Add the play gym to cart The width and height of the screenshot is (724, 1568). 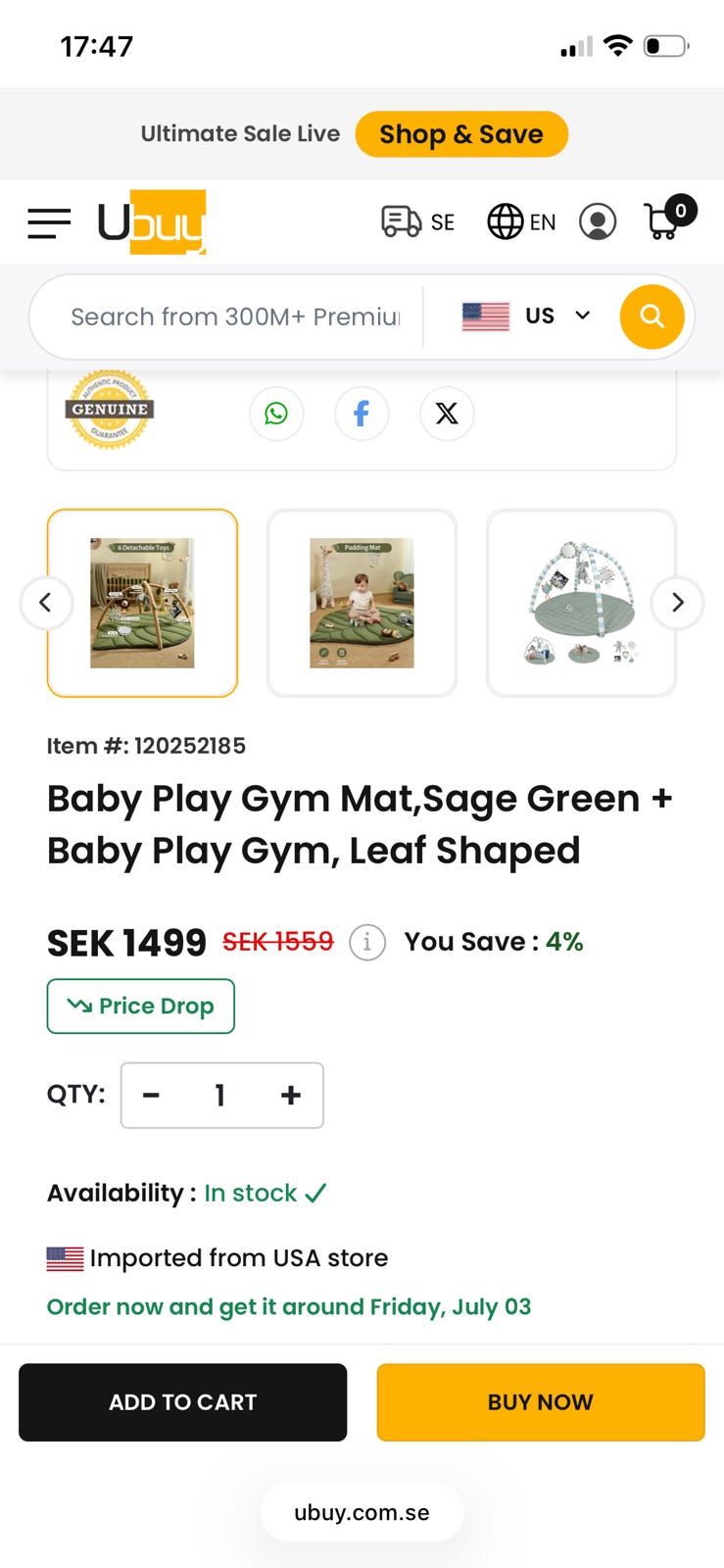[183, 1402]
